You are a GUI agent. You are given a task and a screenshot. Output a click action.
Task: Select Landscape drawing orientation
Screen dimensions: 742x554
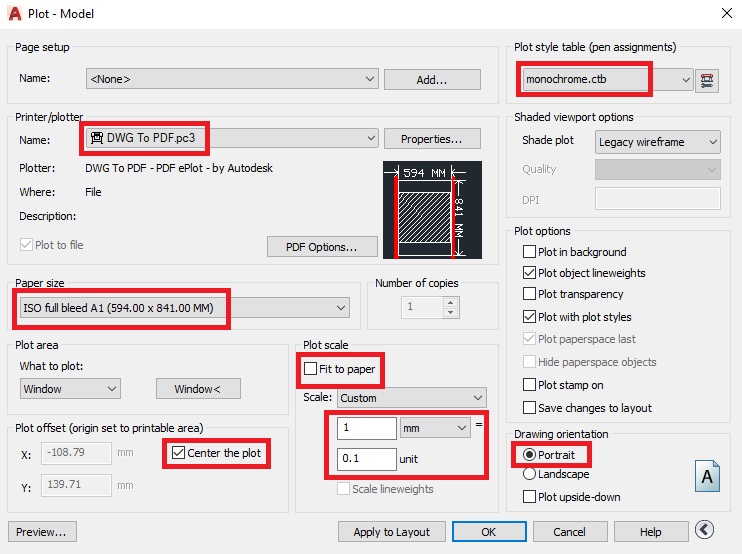(530, 475)
